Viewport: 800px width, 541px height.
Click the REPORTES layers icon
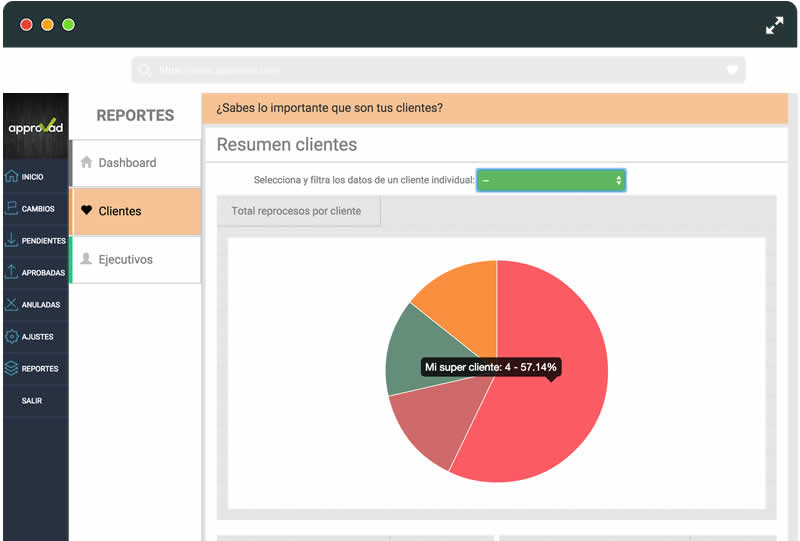click(12, 369)
